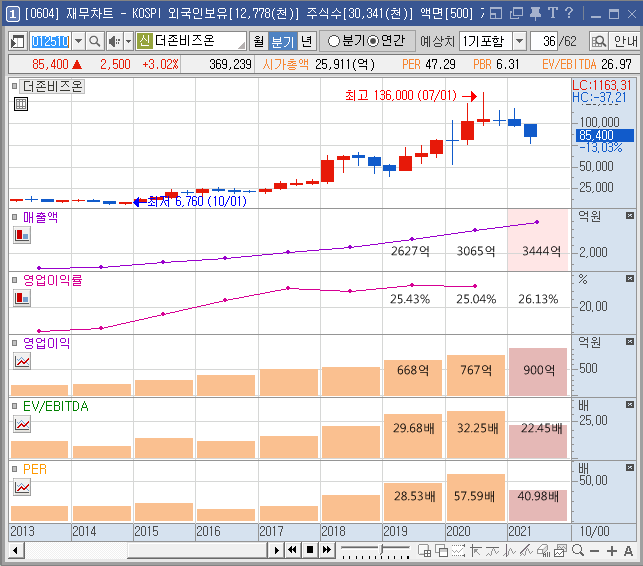The image size is (643, 566).
Task: Click the horizontal scrollbar right arrow
Action: click(276, 550)
